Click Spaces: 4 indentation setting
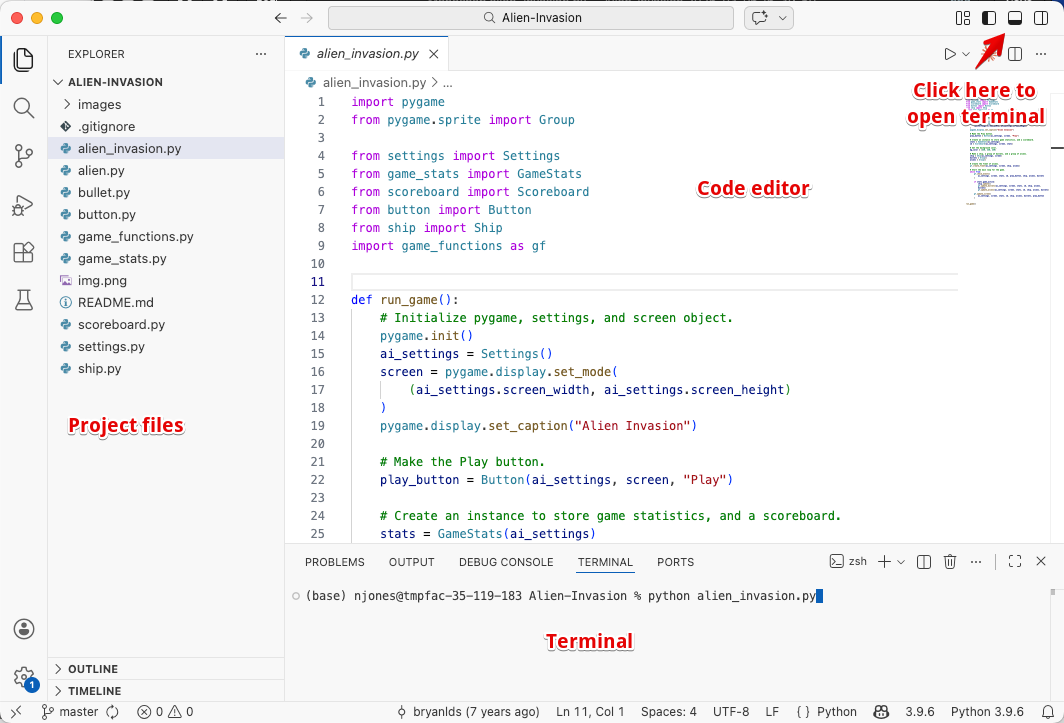This screenshot has width=1064, height=723. click(x=668, y=712)
